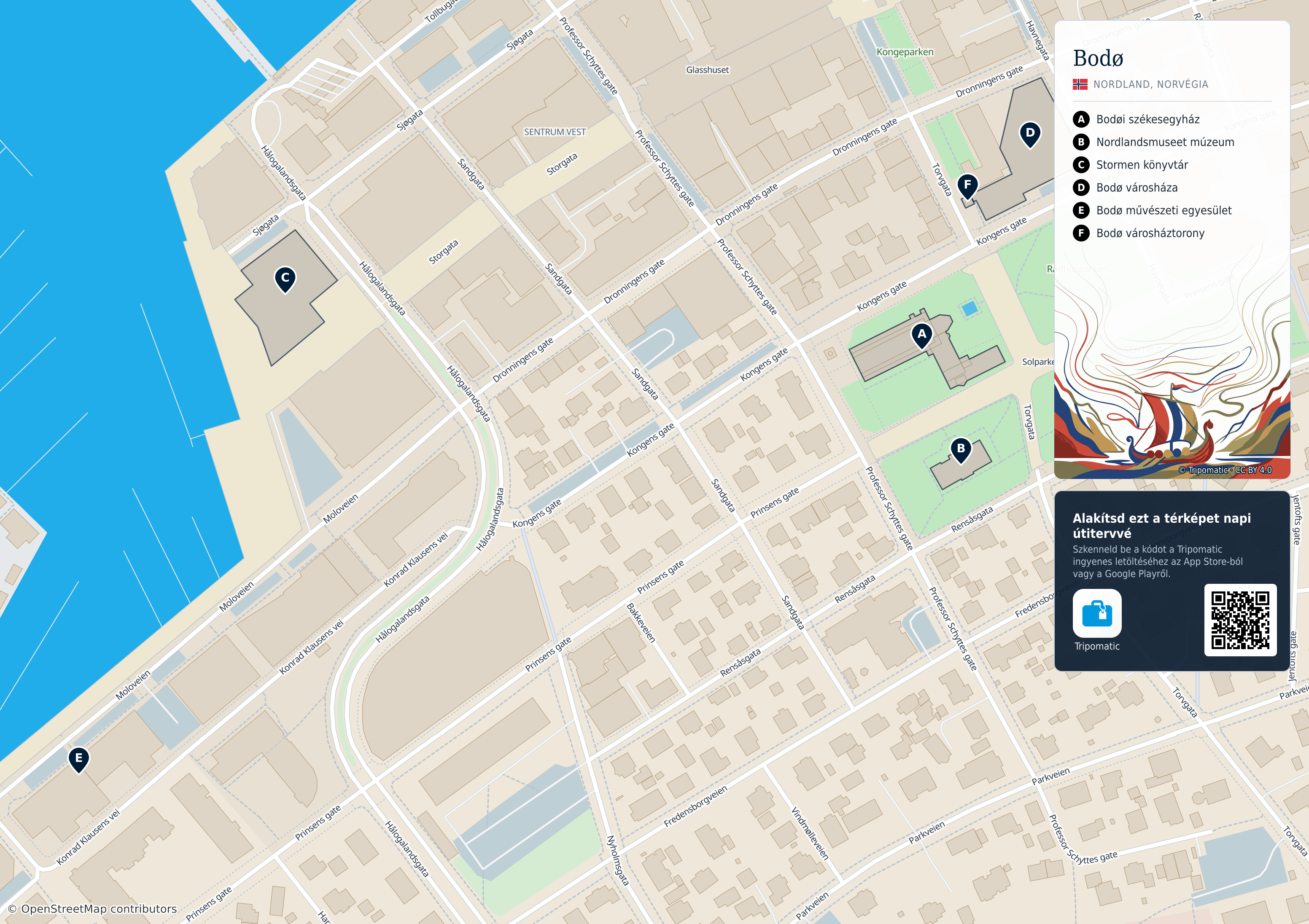The height and width of the screenshot is (924, 1309).
Task: Select 'Stormen könyvtár' in the legend
Action: pyautogui.click(x=1142, y=165)
